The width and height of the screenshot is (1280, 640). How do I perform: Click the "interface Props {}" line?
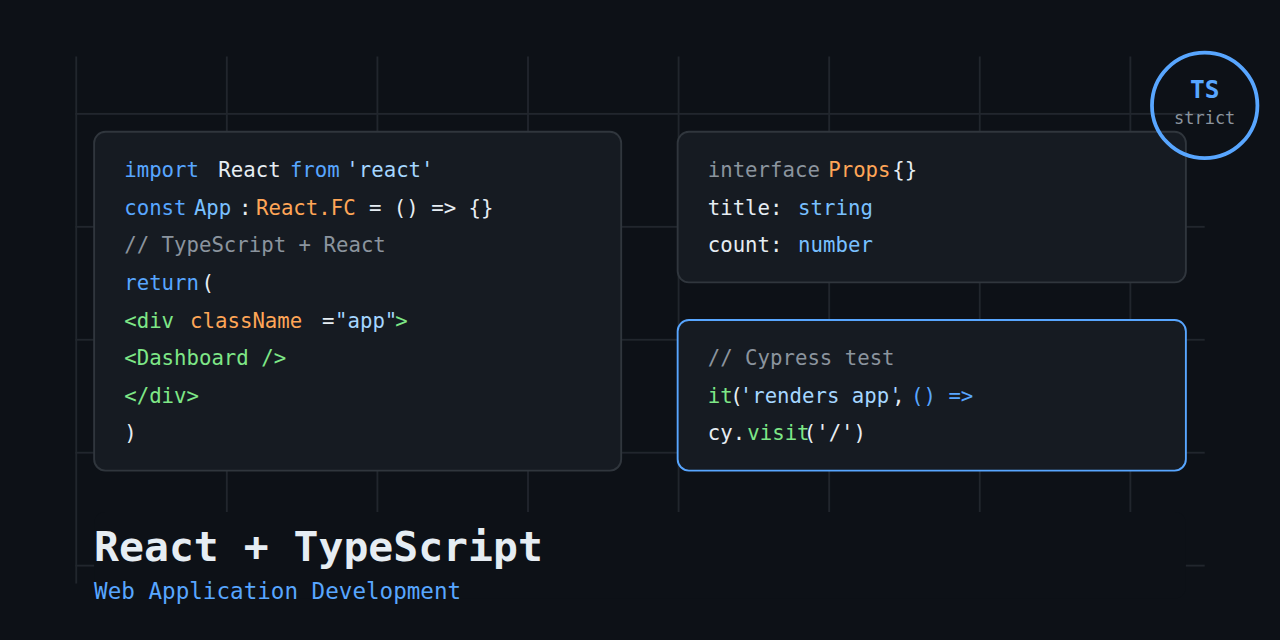point(812,170)
